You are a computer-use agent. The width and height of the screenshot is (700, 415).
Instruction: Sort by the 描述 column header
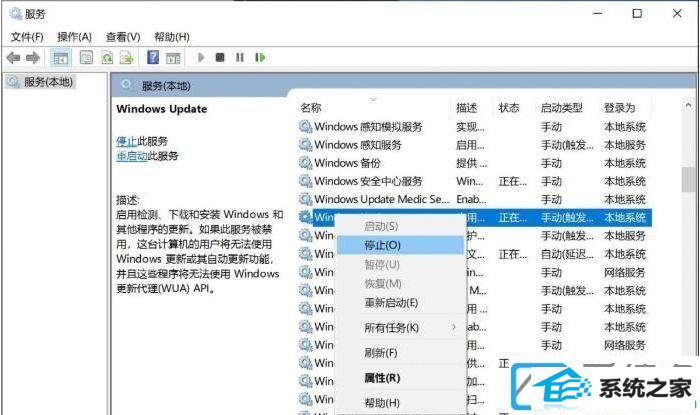pyautogui.click(x=467, y=108)
